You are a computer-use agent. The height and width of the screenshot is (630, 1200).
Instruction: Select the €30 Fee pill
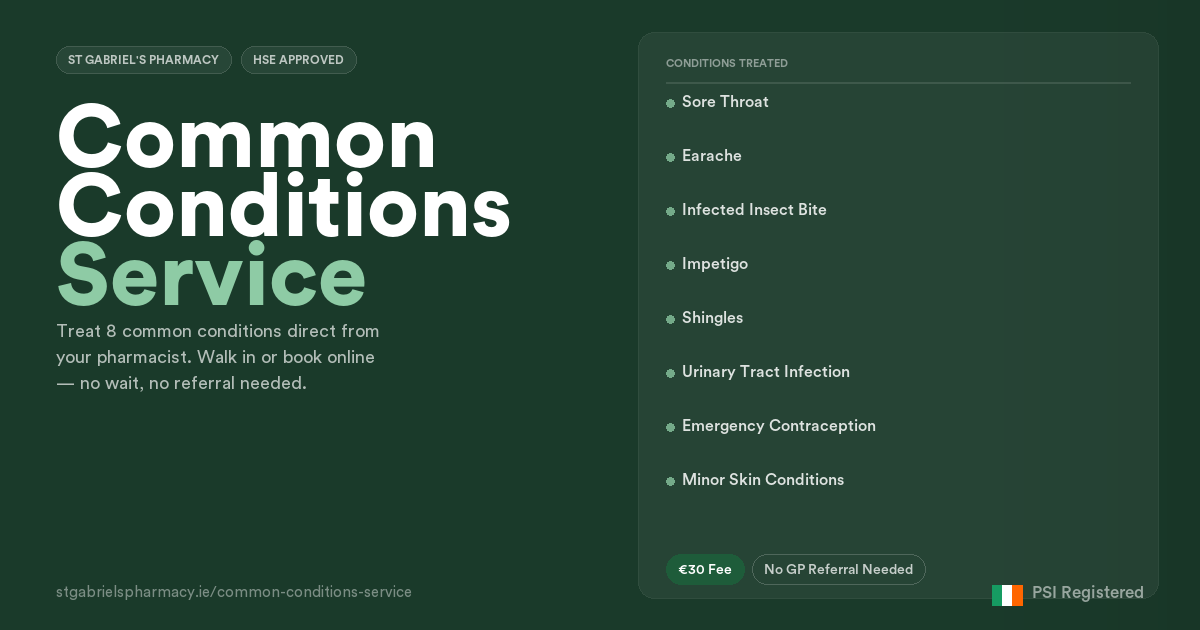705,569
